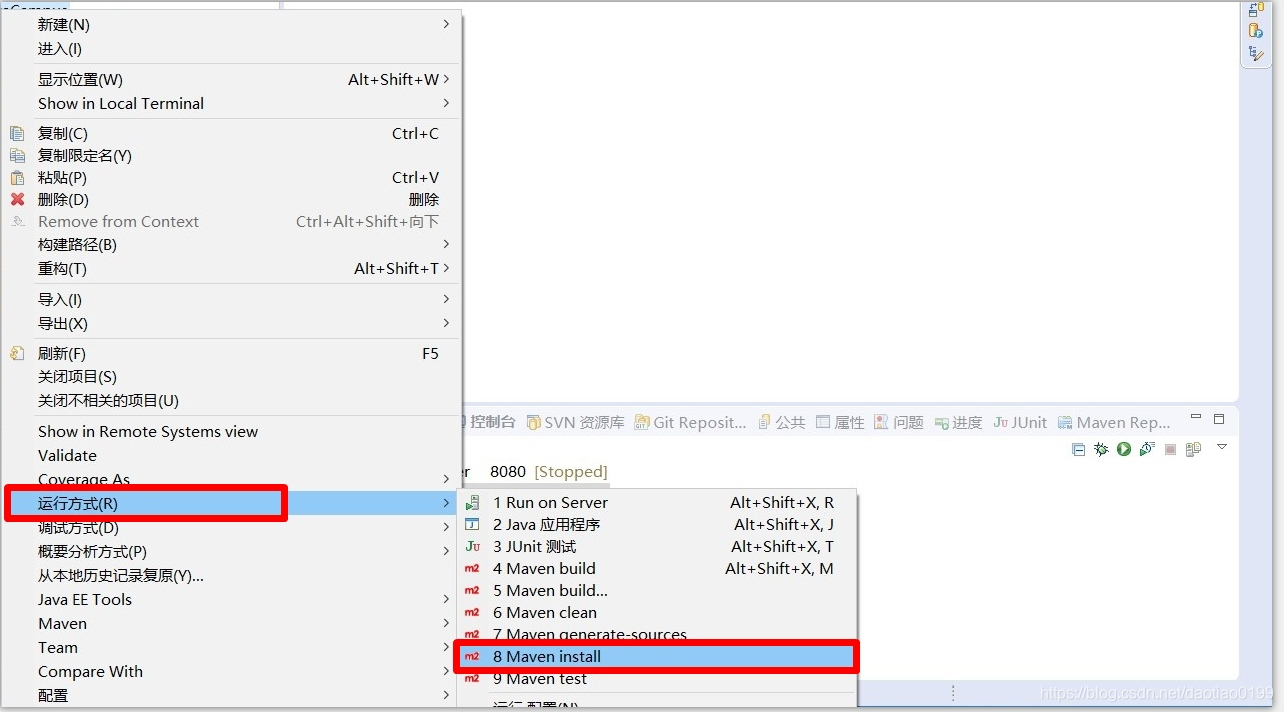Start the server in profile mode icon
Image resolution: width=1284 pixels, height=712 pixels.
click(1147, 449)
